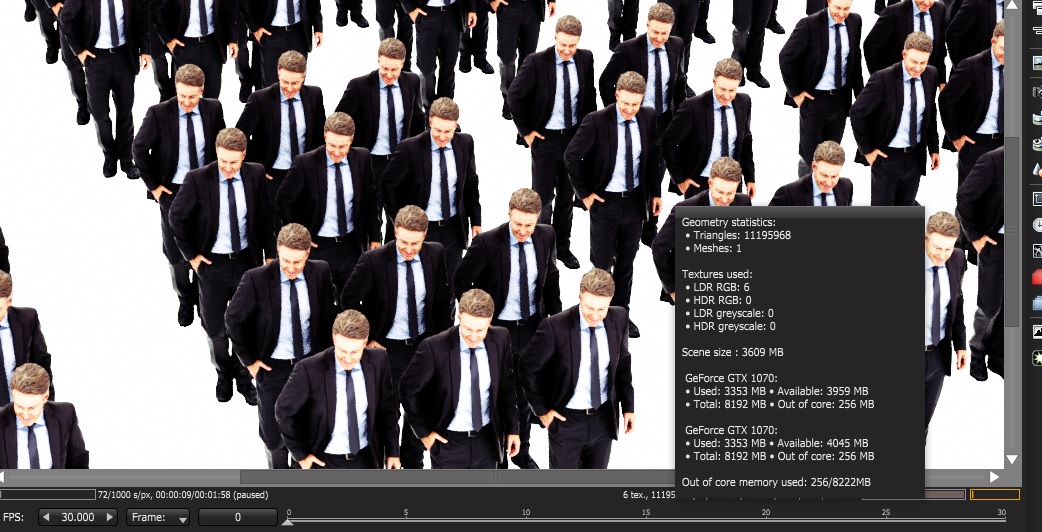Click the 'Scene size : 3609 MB' text
Image resolution: width=1042 pixels, height=532 pixels.
coord(732,352)
